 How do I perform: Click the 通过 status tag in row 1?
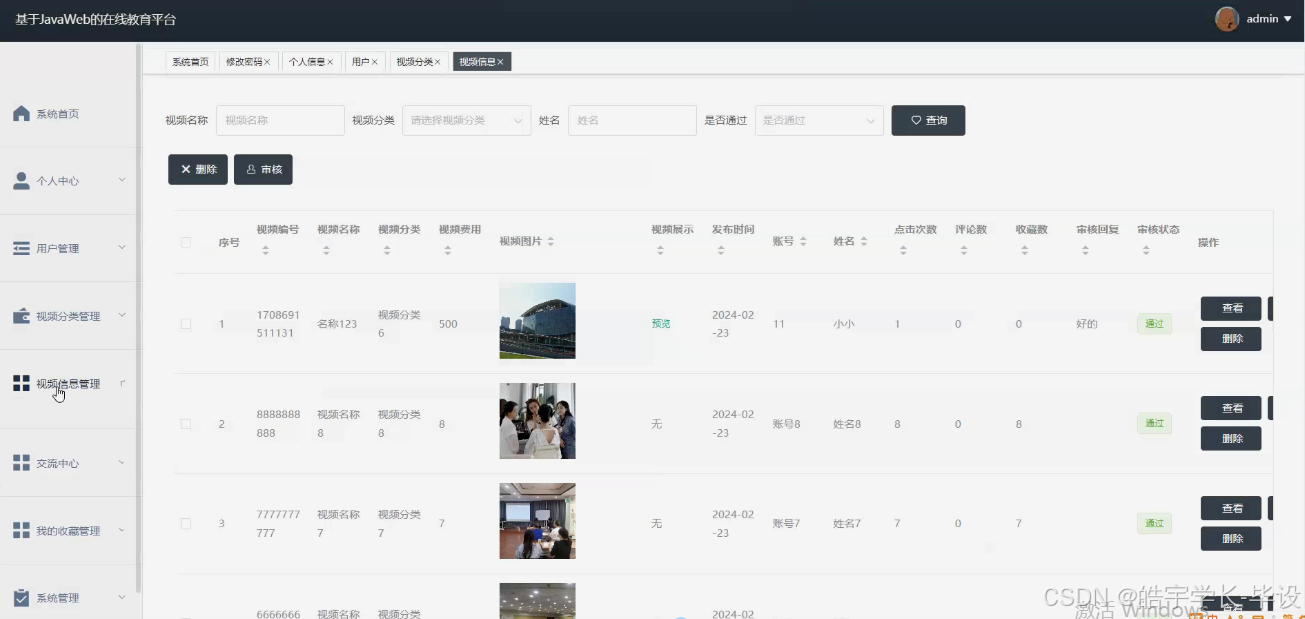coord(1154,324)
